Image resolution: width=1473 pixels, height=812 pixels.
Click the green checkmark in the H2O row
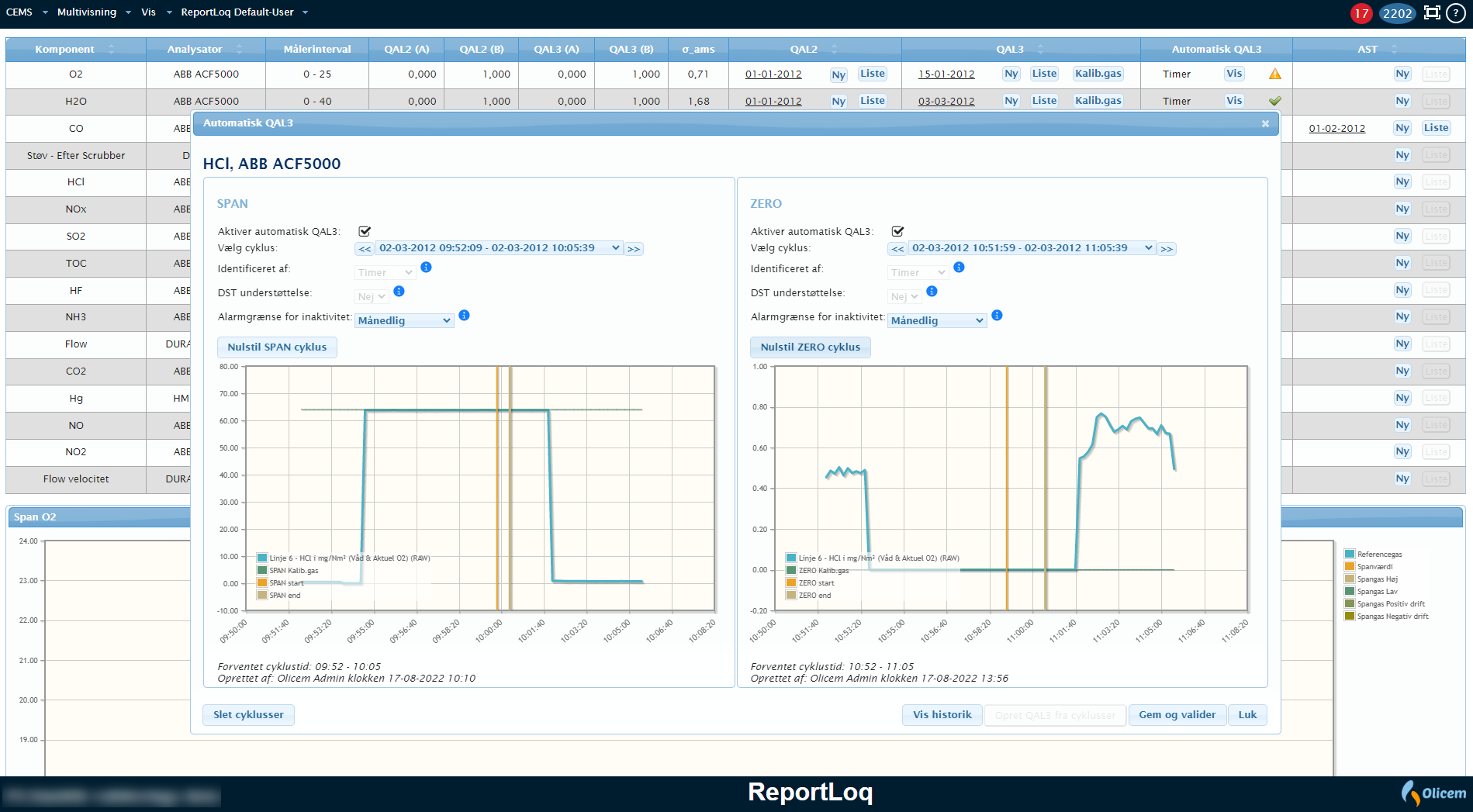coord(1274,101)
